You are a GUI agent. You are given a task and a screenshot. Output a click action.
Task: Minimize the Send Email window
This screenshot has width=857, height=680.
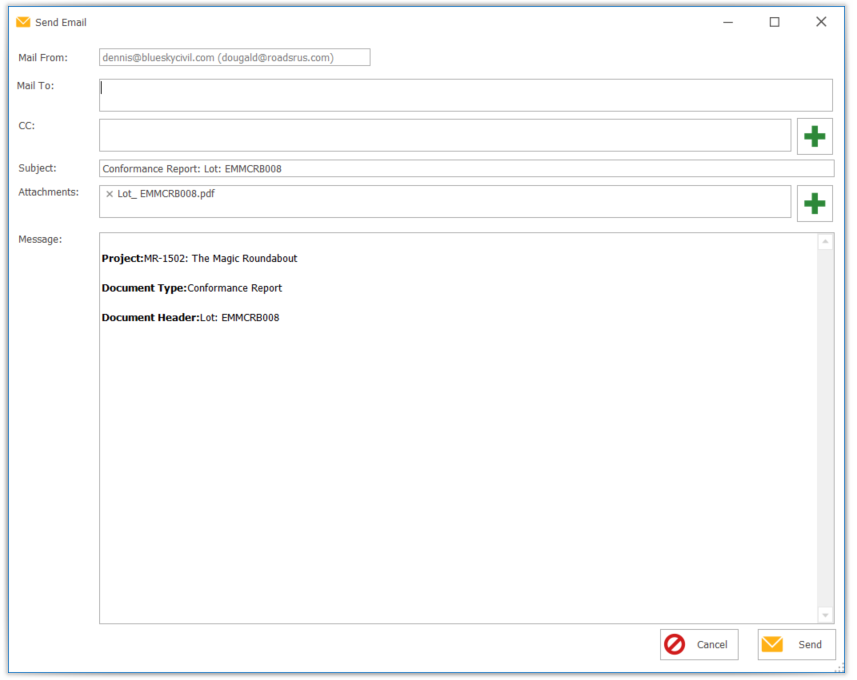(x=728, y=22)
